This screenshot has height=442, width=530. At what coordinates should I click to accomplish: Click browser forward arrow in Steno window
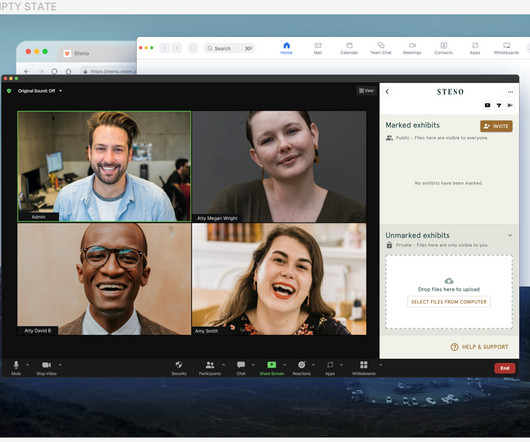(41, 71)
